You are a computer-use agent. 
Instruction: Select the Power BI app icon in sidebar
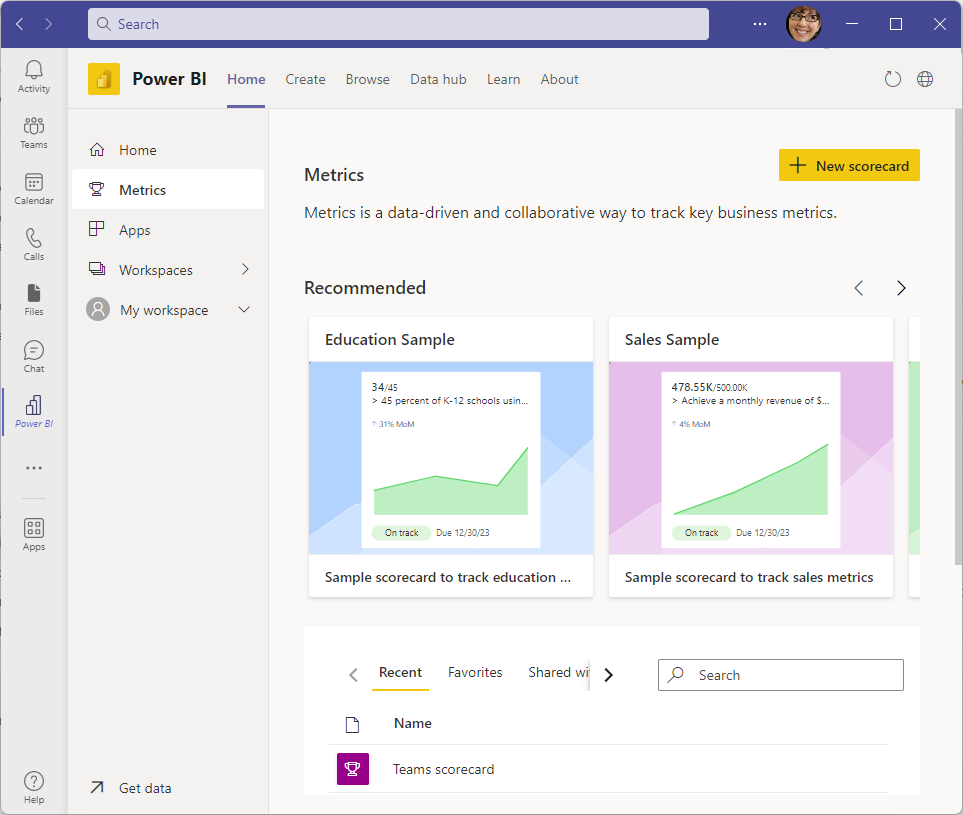point(34,411)
